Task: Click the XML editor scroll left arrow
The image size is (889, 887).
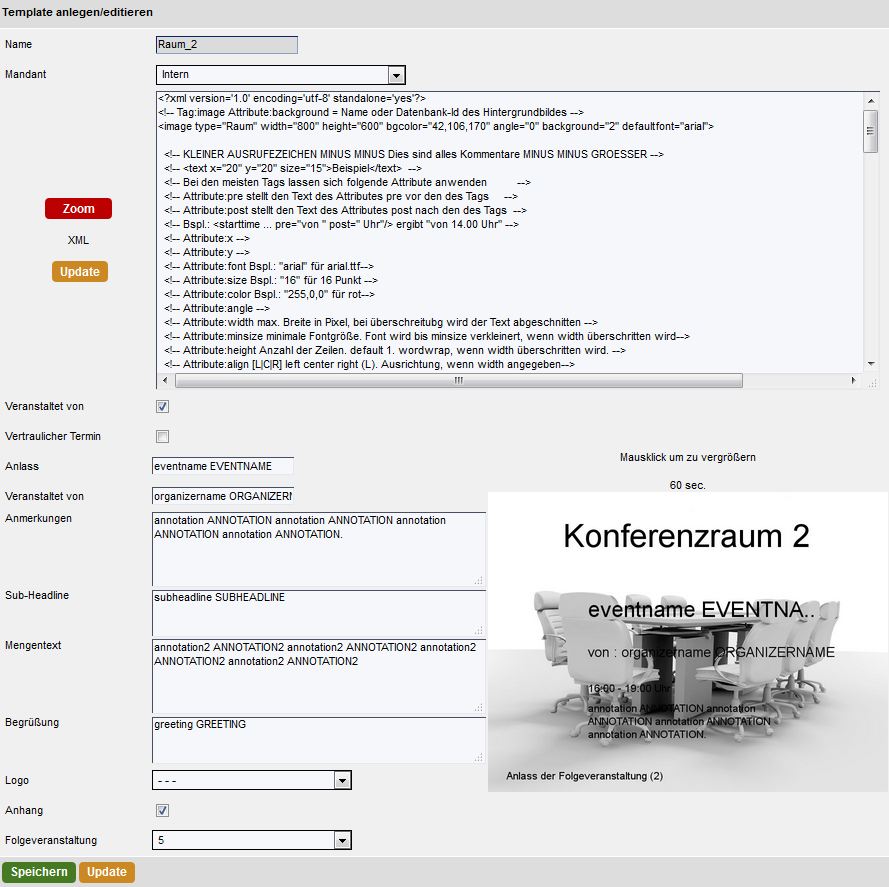Action: [x=165, y=381]
